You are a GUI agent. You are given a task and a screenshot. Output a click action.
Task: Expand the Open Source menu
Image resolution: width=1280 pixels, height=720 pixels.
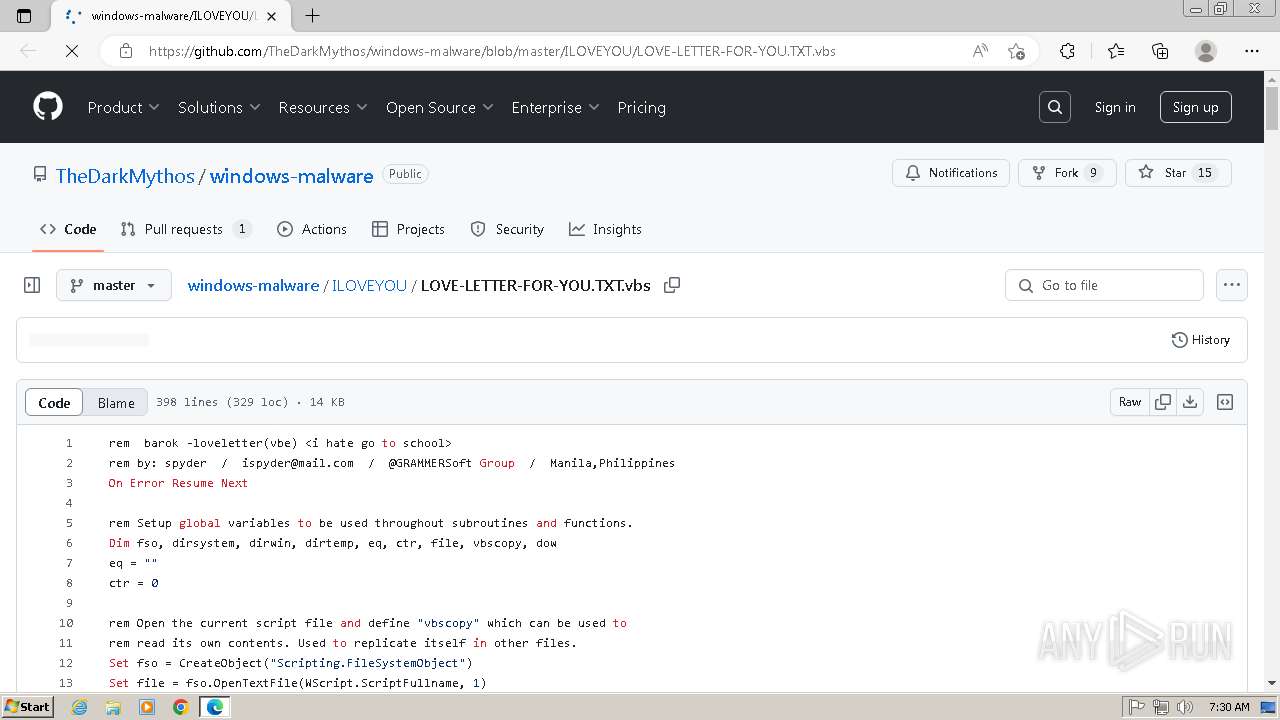440,107
